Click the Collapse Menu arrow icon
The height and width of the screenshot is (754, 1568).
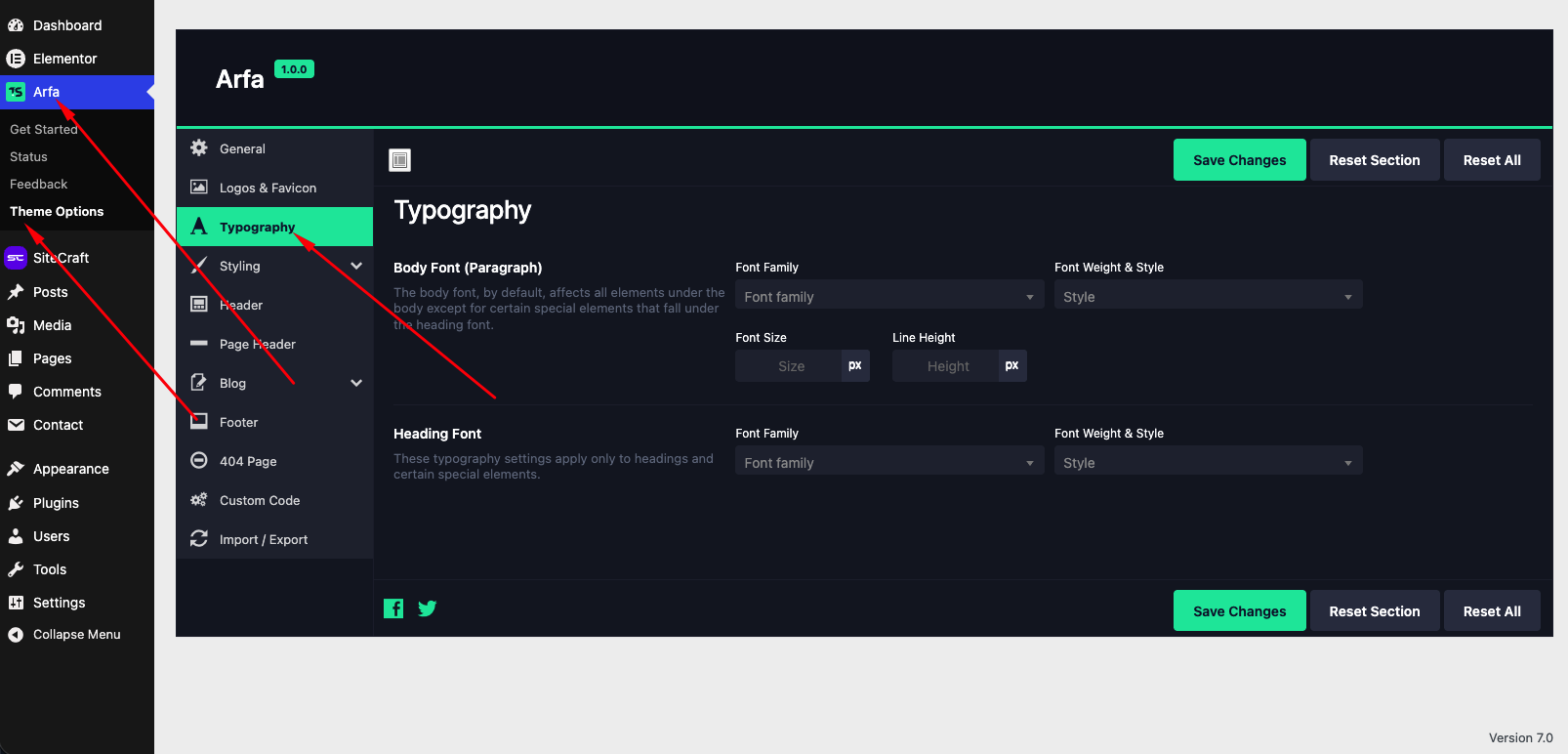pyautogui.click(x=16, y=635)
